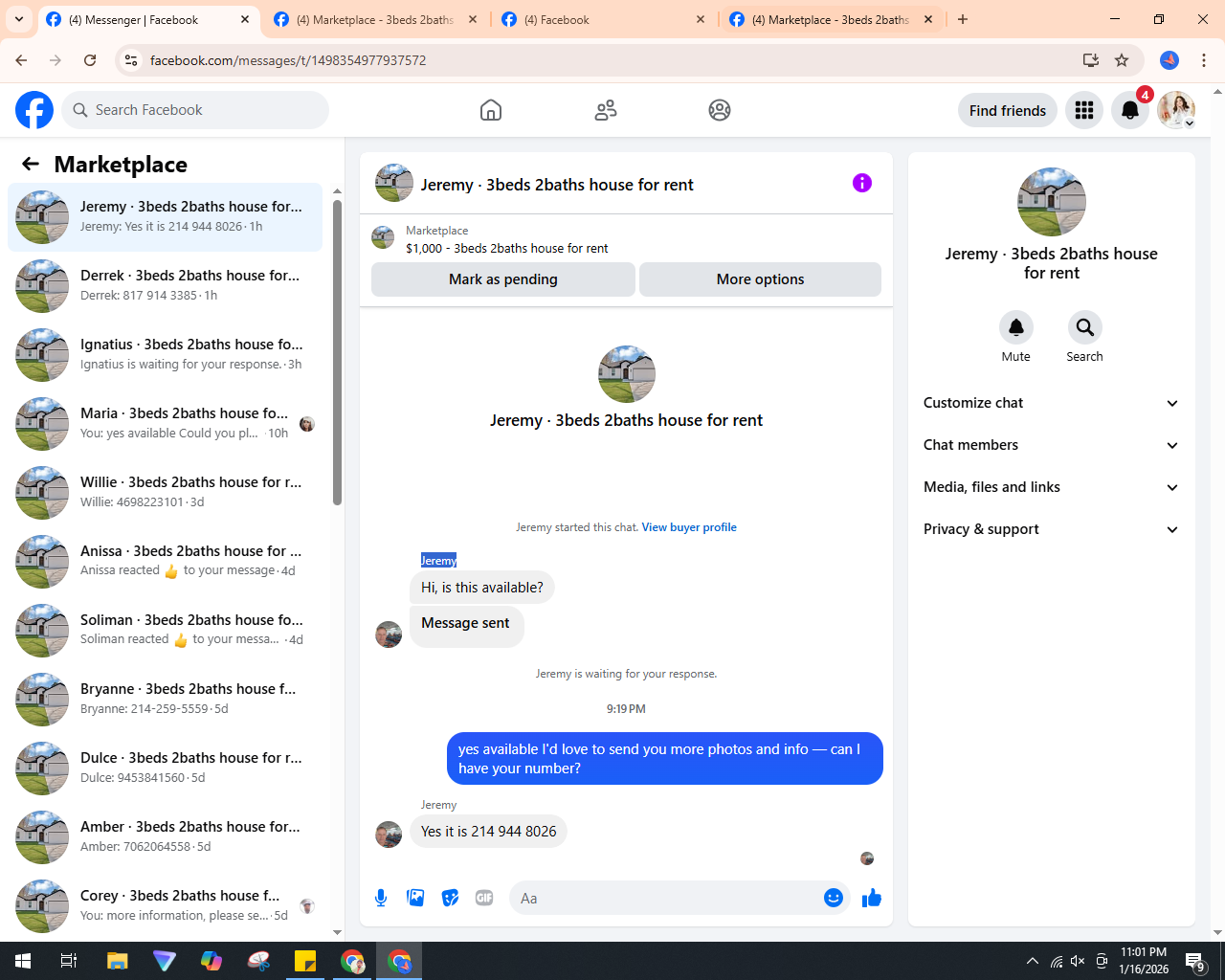Open Bryanne's conversation in the list

click(166, 700)
